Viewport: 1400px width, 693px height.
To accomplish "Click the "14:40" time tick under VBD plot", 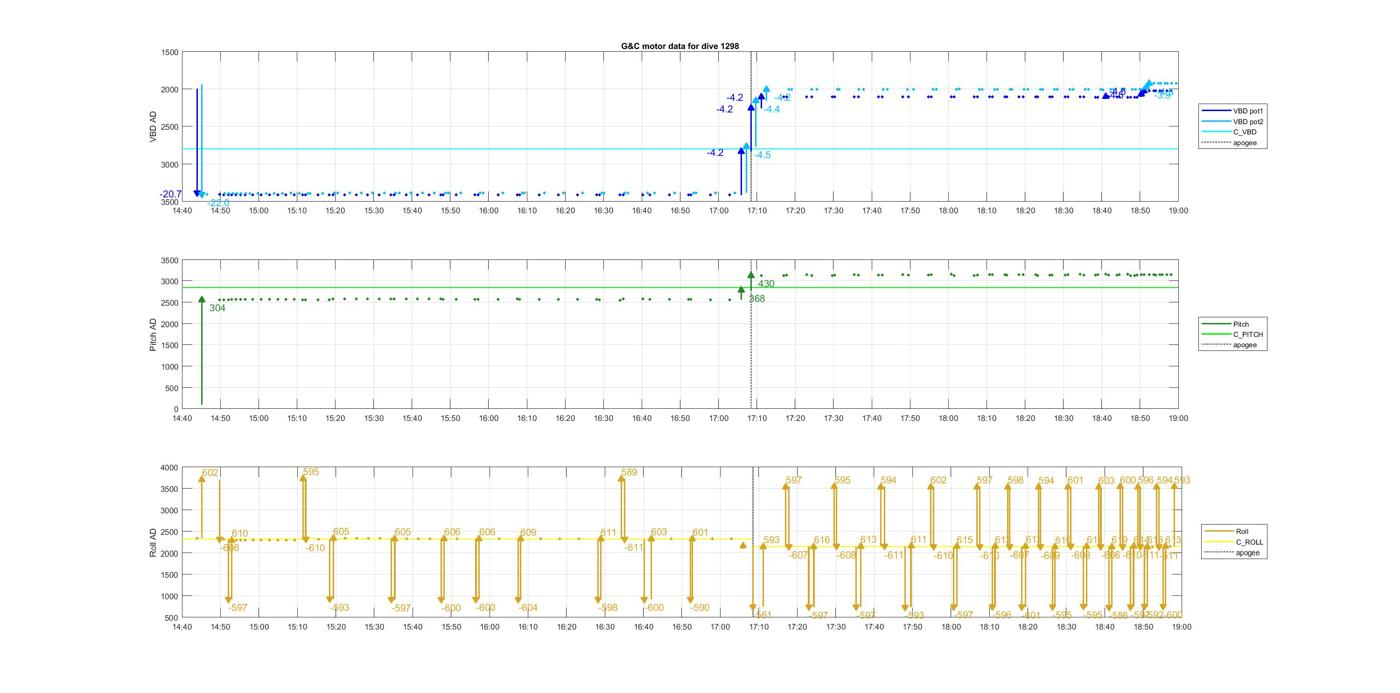I will [182, 211].
